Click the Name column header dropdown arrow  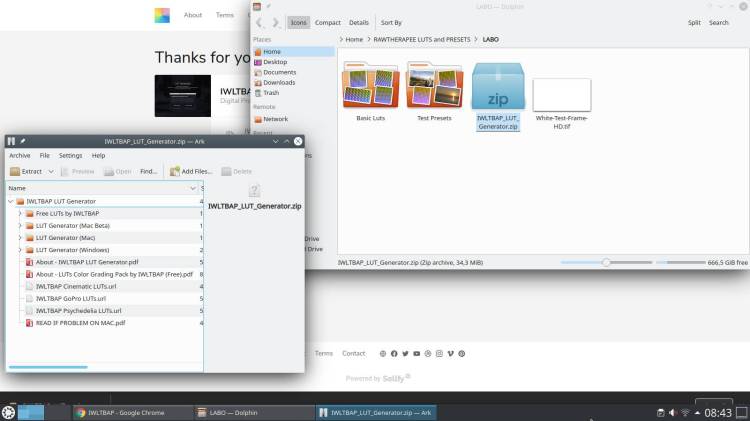click(x=193, y=188)
